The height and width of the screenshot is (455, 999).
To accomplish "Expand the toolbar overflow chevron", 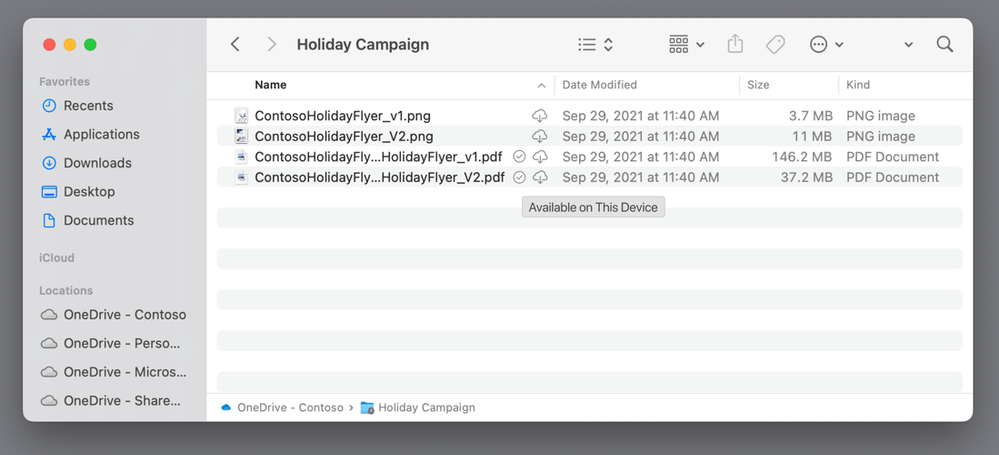I will click(x=909, y=45).
